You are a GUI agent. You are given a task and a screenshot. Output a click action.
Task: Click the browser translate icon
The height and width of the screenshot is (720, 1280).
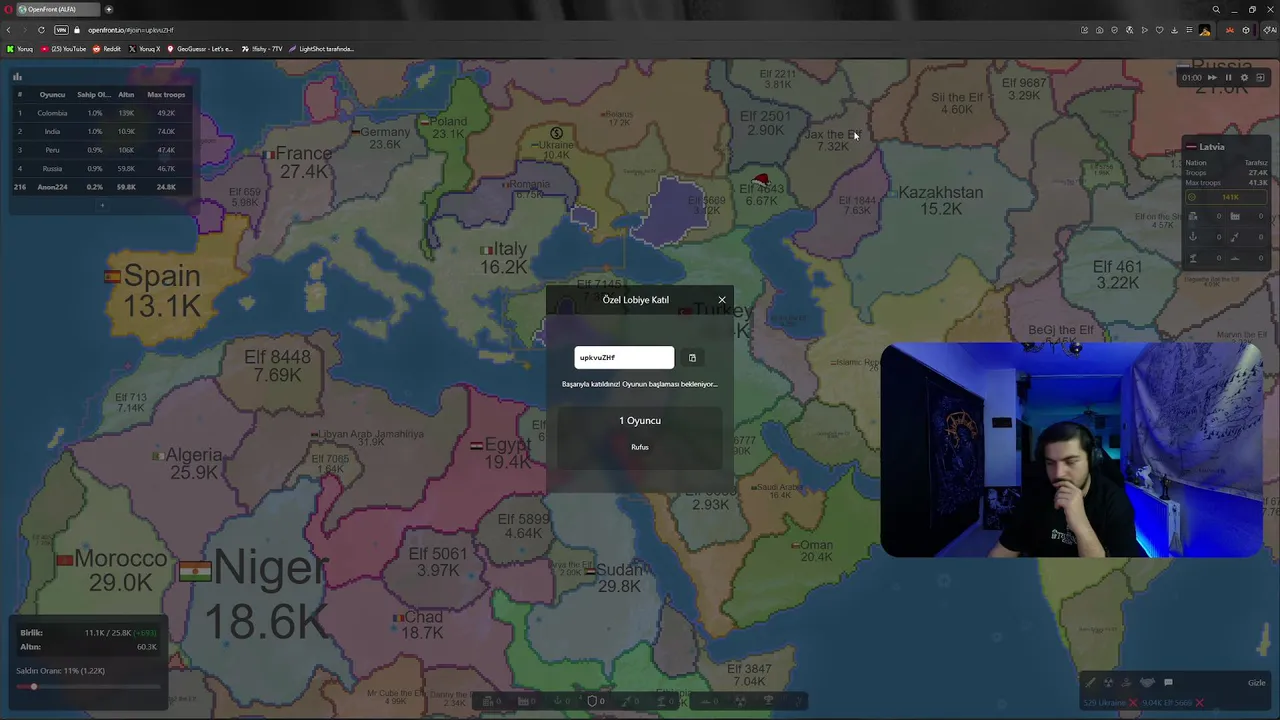(x=1129, y=30)
